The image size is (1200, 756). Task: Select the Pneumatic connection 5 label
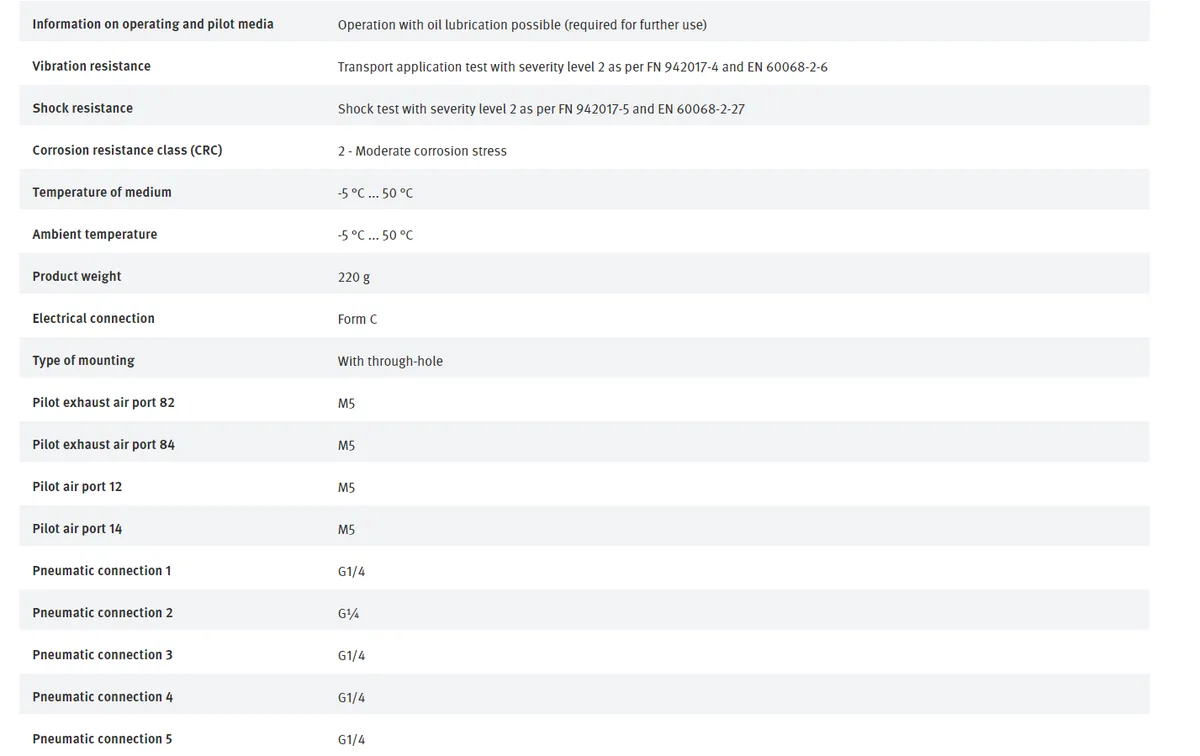click(102, 738)
